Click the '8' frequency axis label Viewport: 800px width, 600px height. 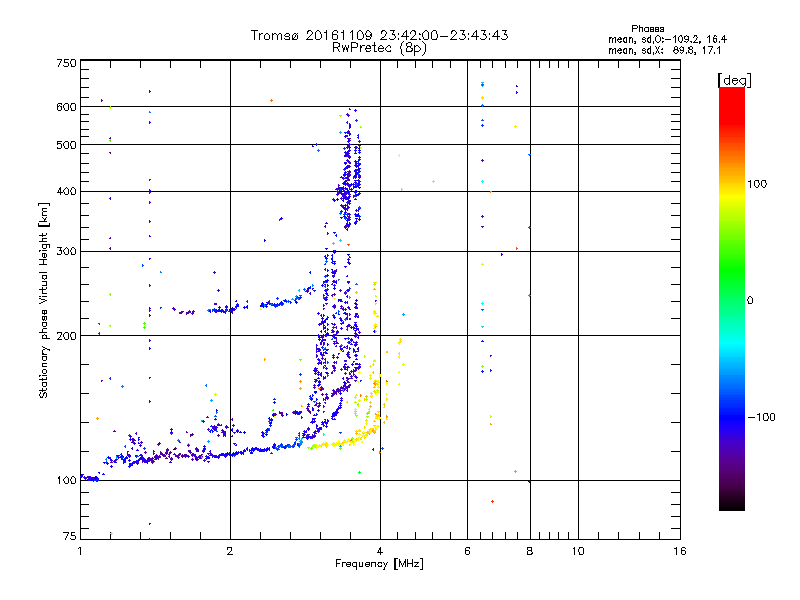530,551
